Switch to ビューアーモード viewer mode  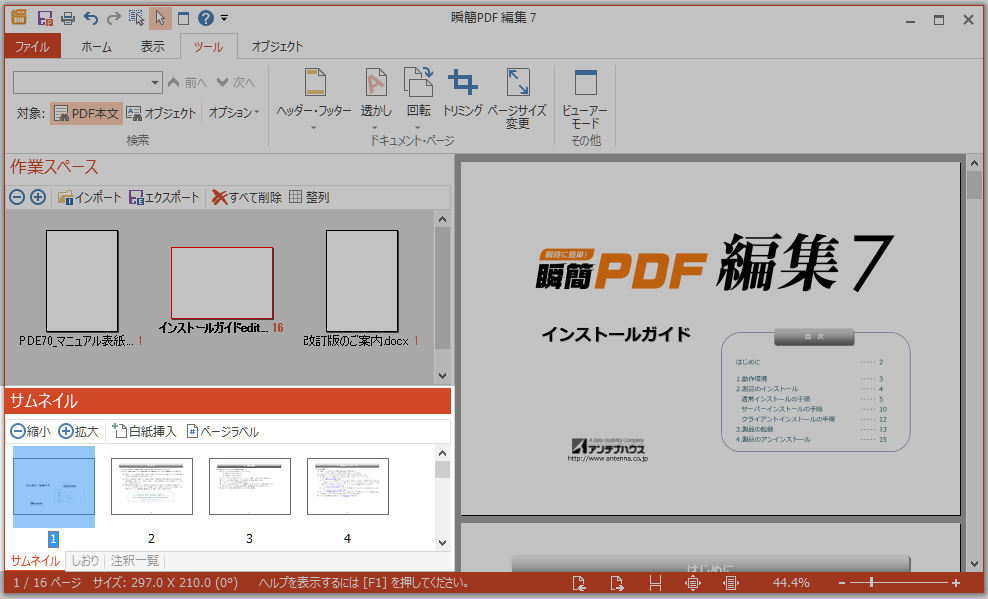(585, 98)
